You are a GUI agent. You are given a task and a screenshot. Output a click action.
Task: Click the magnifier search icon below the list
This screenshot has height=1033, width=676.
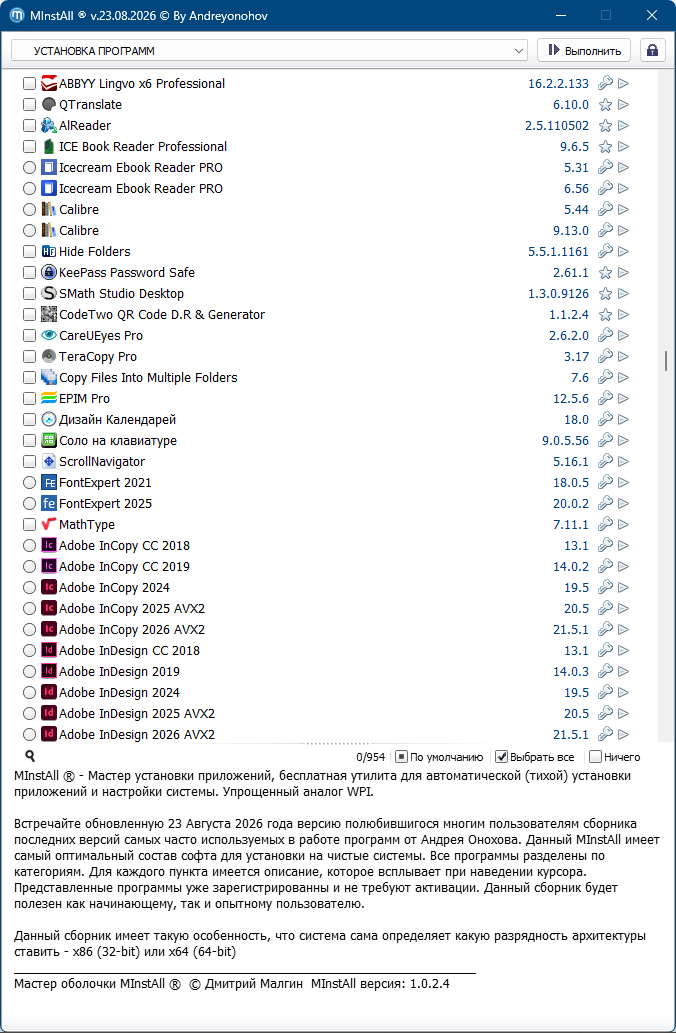[30, 756]
